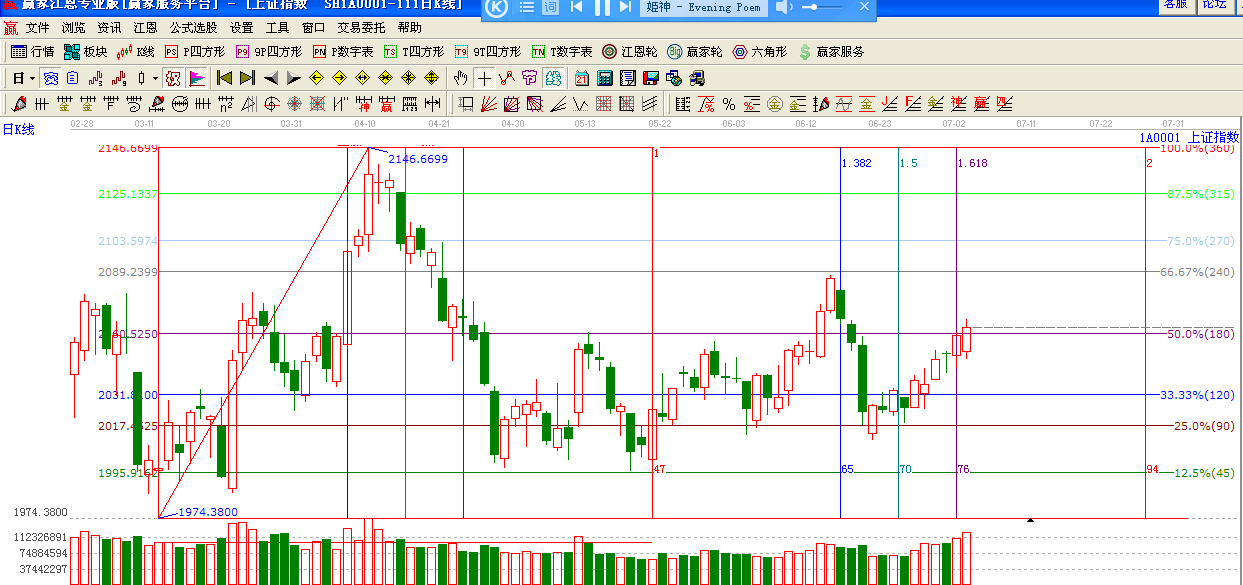Image resolution: width=1243 pixels, height=585 pixels.
Task: Open the 江恩轮 Gann wheel tool
Action: (629, 52)
